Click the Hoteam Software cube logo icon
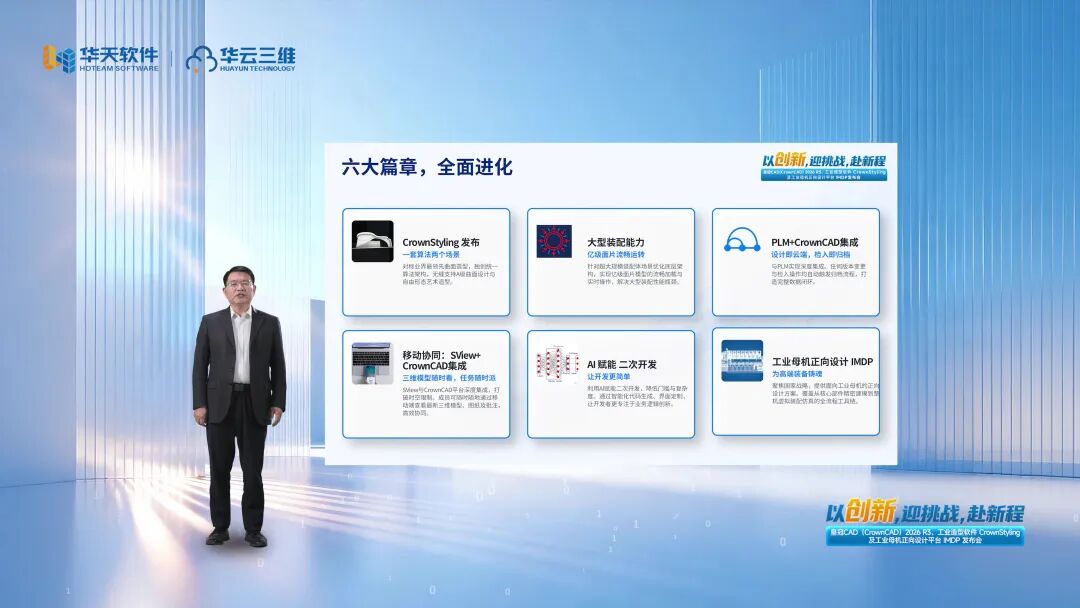The image size is (1080, 608). (59, 58)
